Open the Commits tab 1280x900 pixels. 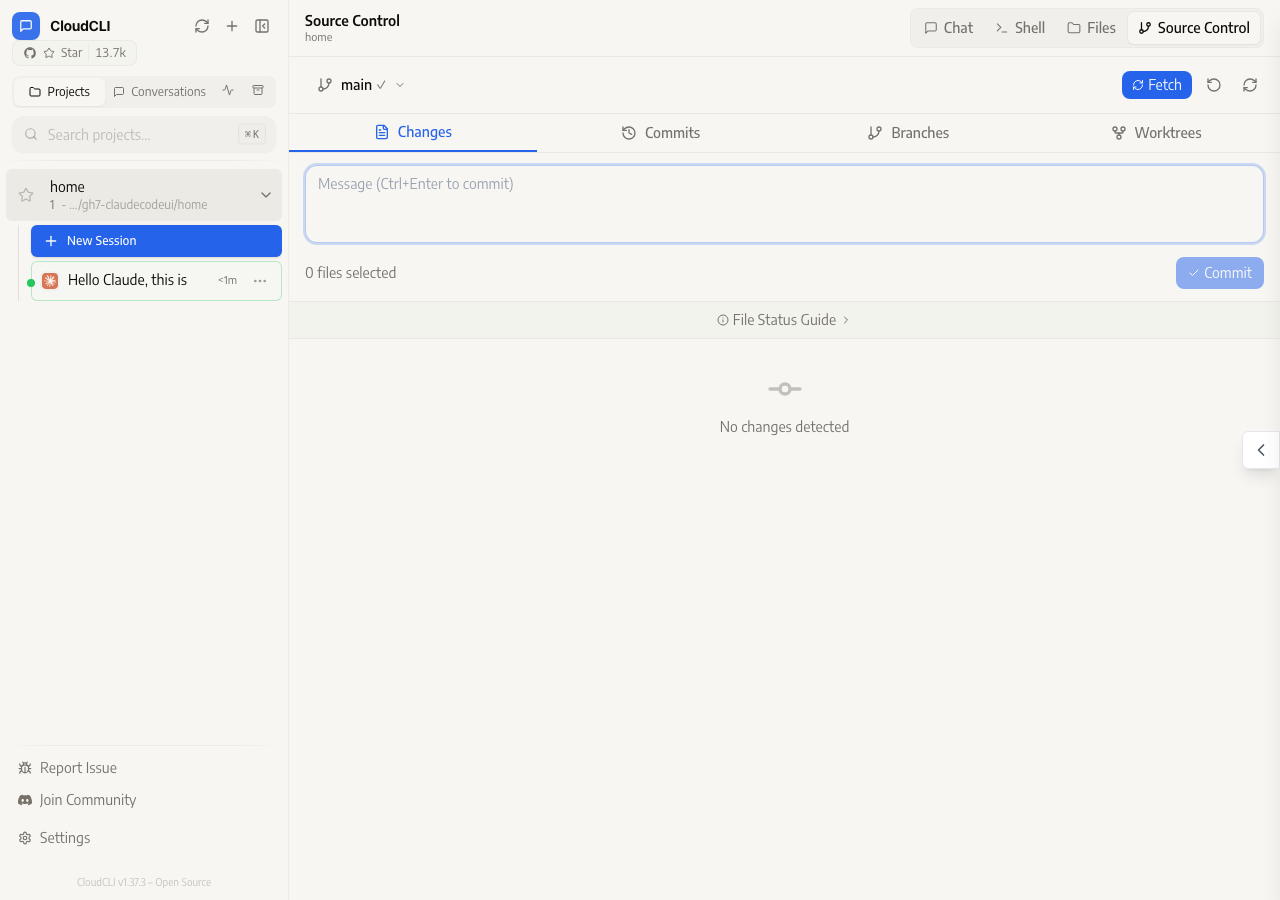click(661, 133)
